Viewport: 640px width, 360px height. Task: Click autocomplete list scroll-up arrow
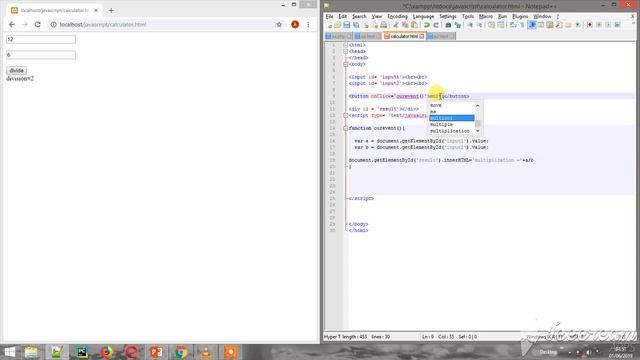[x=478, y=105]
